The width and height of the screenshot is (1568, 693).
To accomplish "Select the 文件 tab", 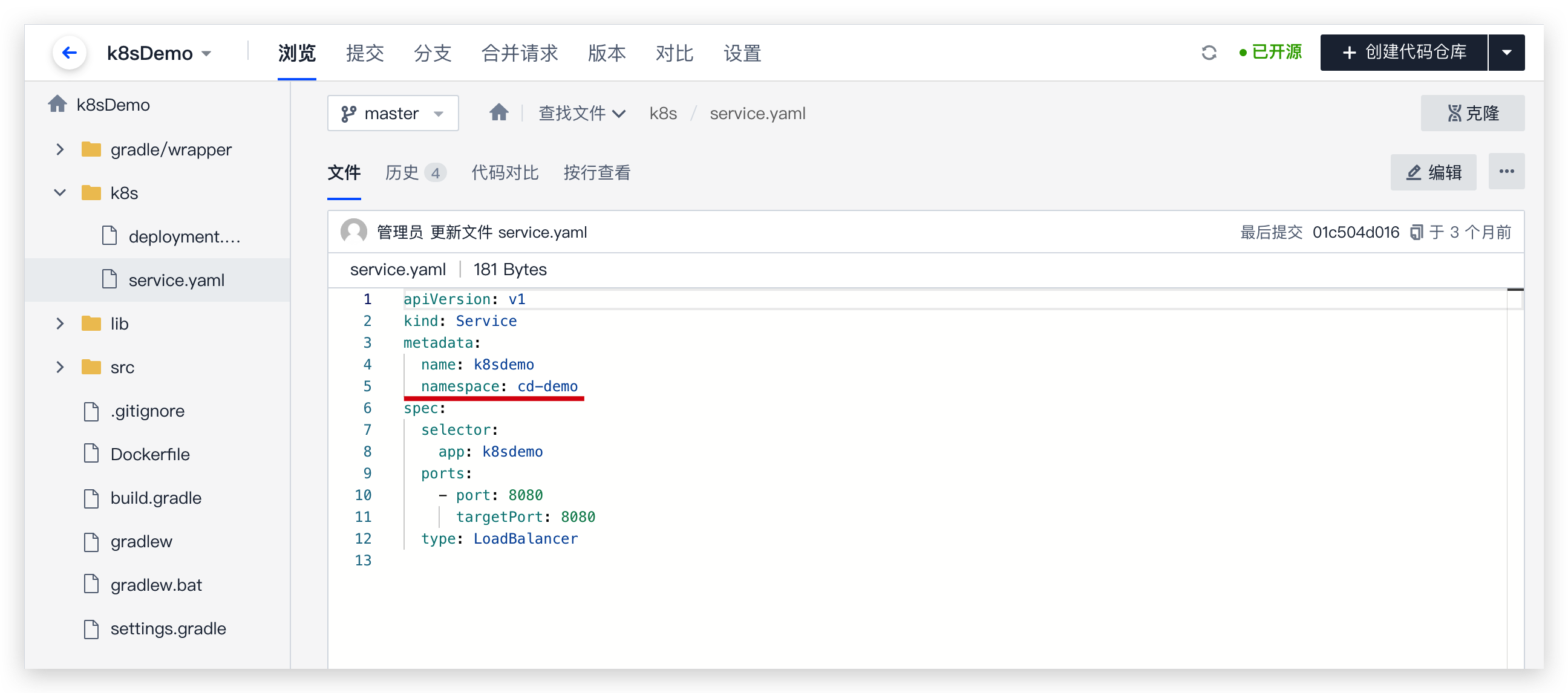I will coord(344,173).
